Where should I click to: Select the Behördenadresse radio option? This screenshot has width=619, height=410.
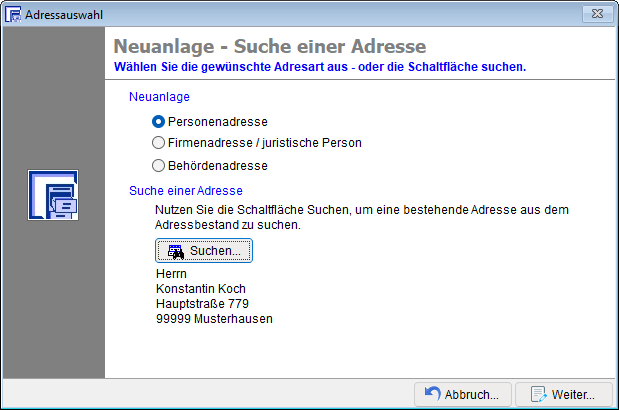tap(158, 165)
